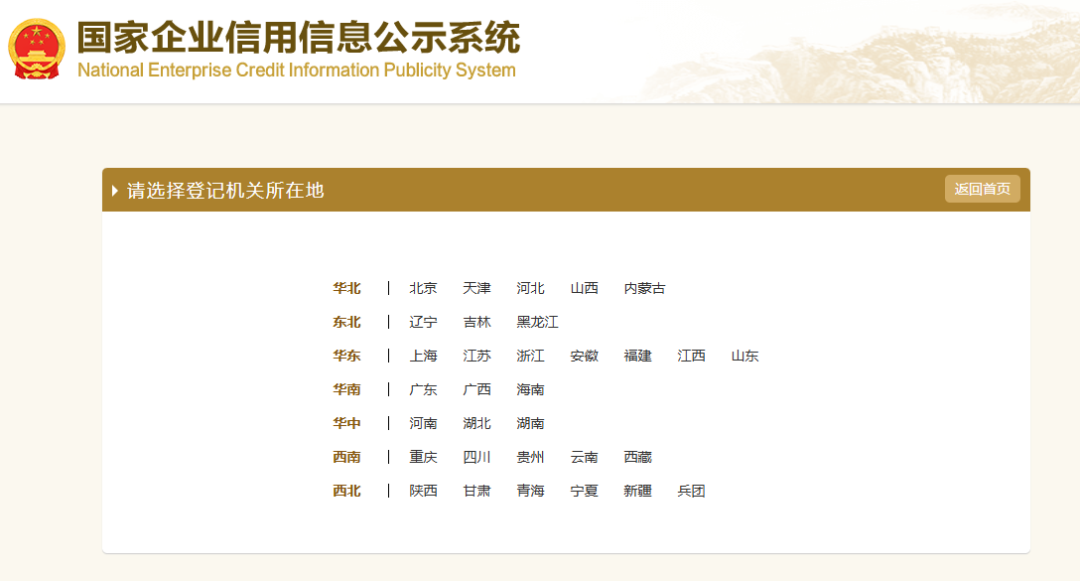Image resolution: width=1080 pixels, height=581 pixels.
Task: Open 黑龙江 province link
Action: click(537, 322)
